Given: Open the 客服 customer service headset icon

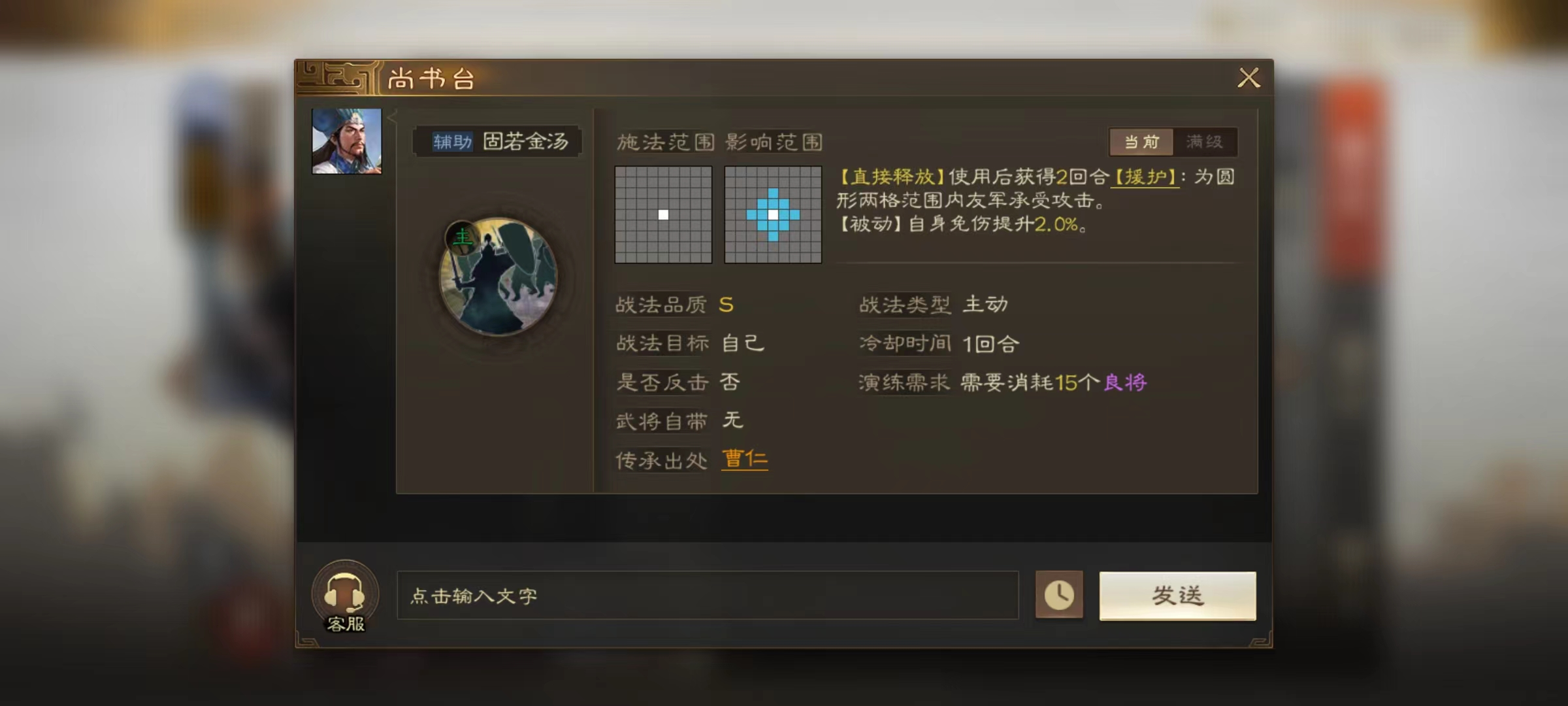Looking at the screenshot, I should coord(345,596).
